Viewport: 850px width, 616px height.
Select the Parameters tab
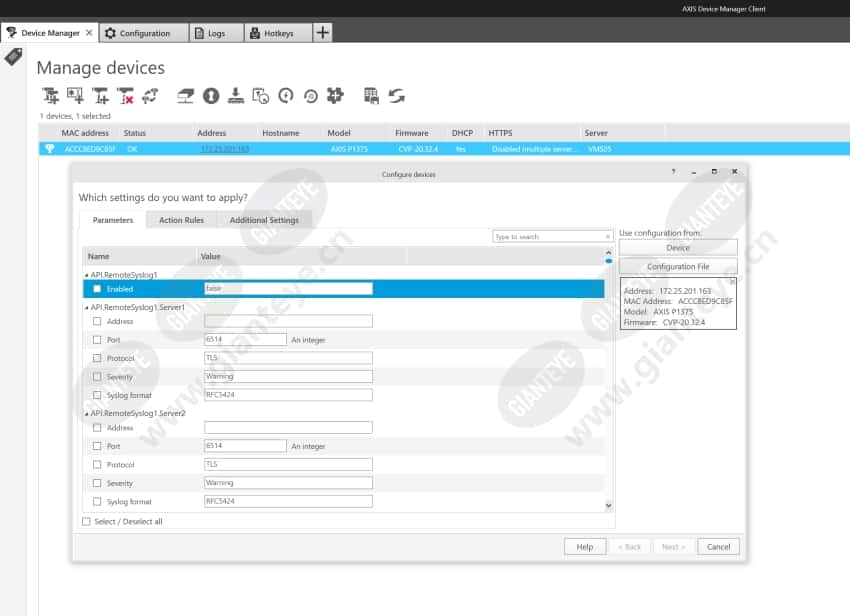pos(113,220)
